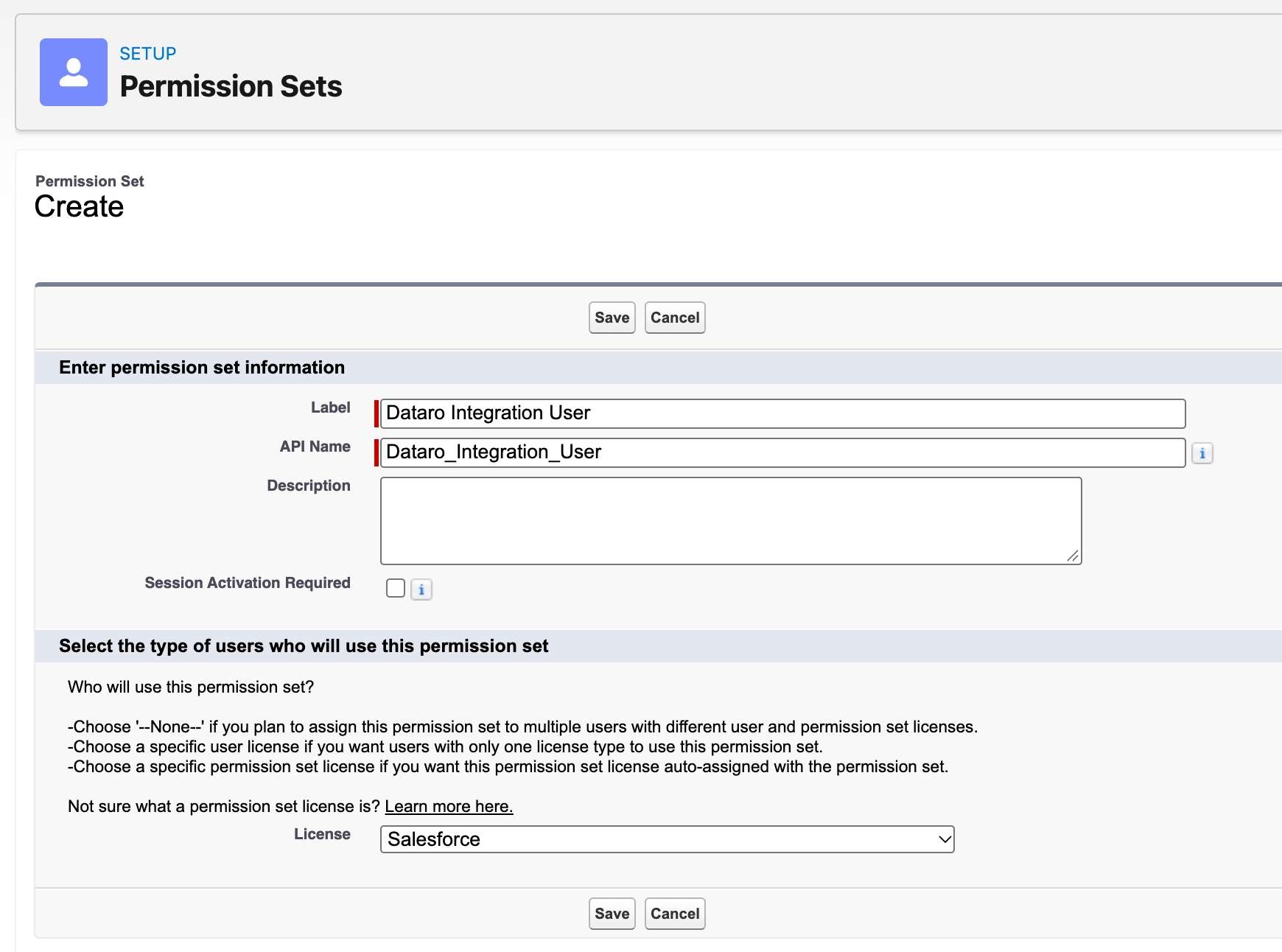1282x952 pixels.
Task: Click the 'Session Activation Required' label
Action: point(248,583)
